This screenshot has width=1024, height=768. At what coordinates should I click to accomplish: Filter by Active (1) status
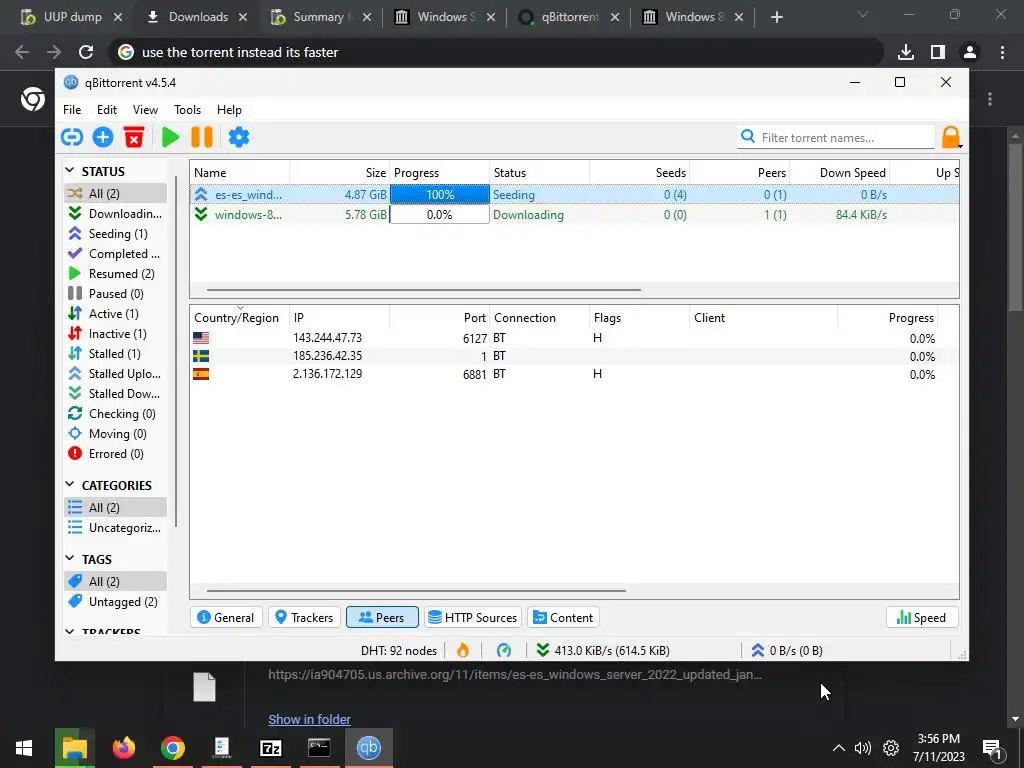pos(116,313)
